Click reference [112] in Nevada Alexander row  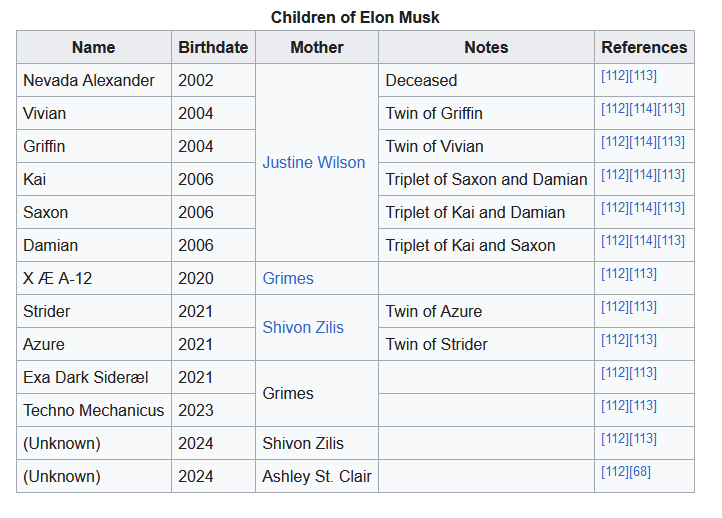coord(615,75)
